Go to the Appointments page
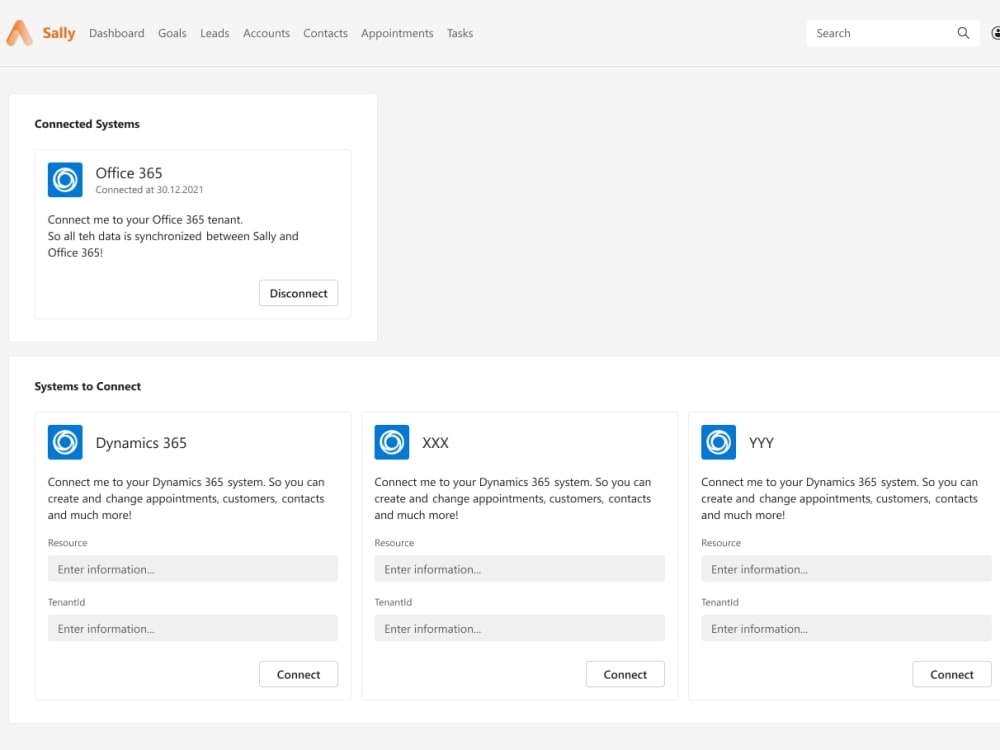Image resolution: width=1000 pixels, height=750 pixels. click(397, 33)
